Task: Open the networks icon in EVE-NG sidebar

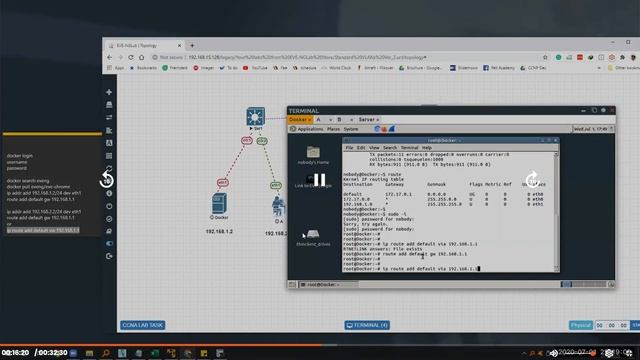Action: click(109, 118)
